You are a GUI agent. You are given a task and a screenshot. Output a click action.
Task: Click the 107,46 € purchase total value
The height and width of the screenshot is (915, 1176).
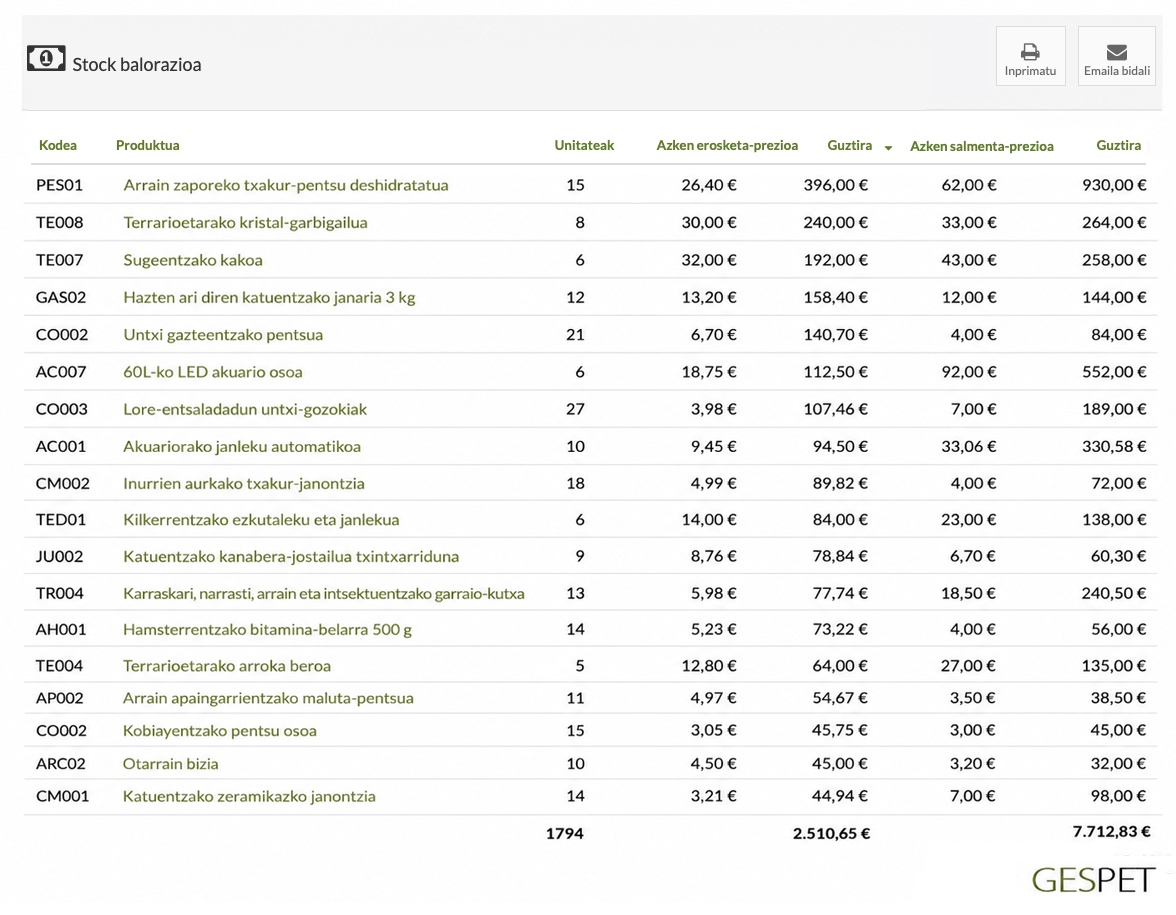tap(836, 410)
